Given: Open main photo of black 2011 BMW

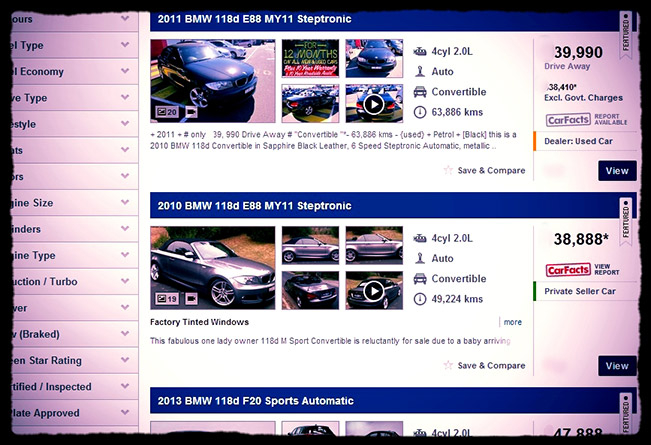Looking at the screenshot, I should click(213, 81).
